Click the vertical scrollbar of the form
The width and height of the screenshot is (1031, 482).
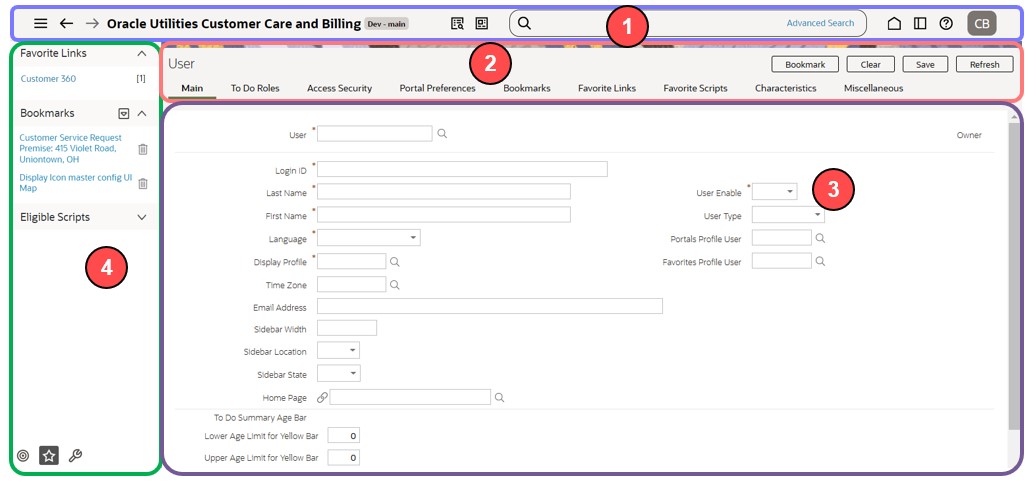click(x=1015, y=276)
